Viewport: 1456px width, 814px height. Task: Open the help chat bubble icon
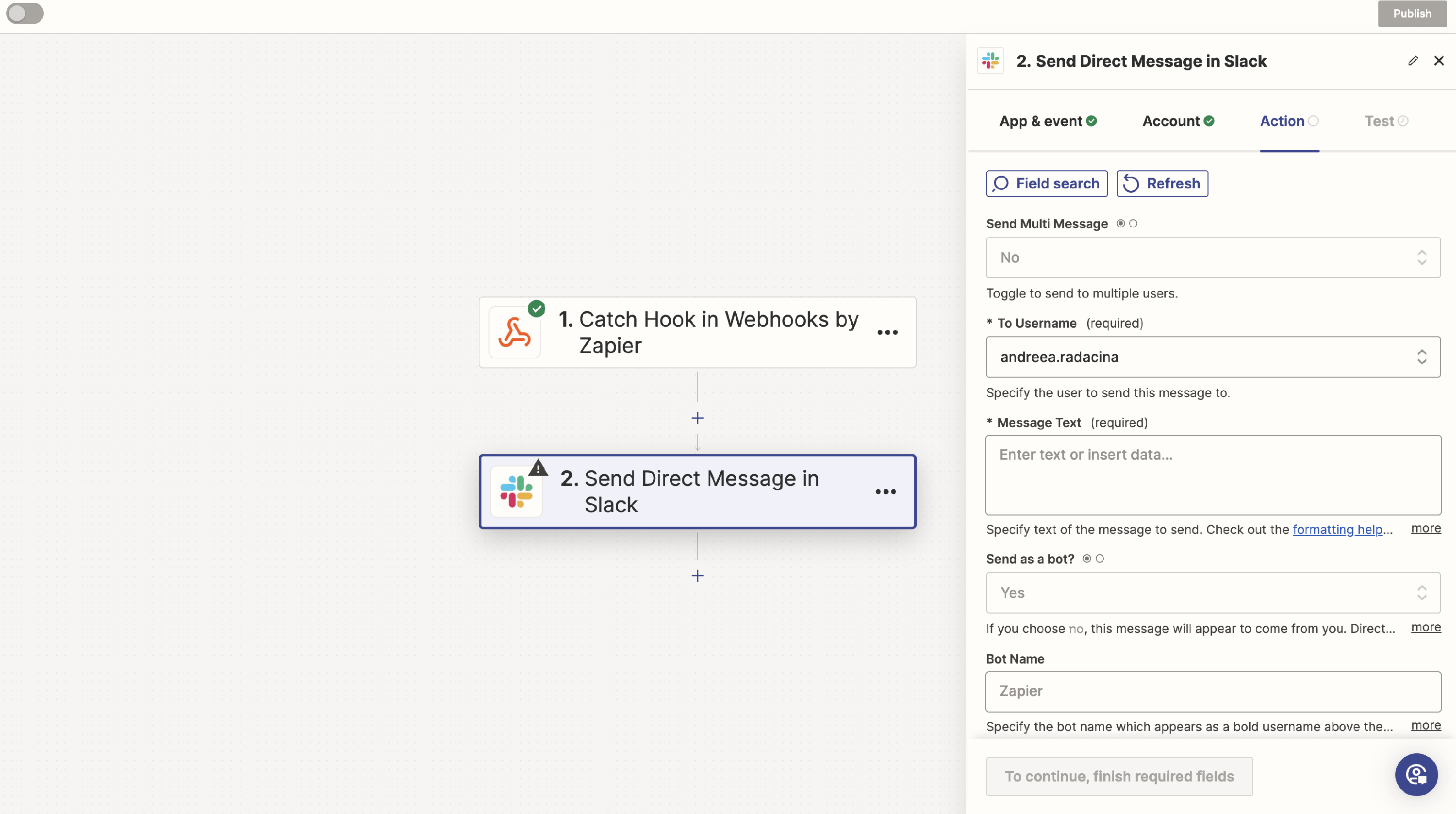click(1416, 774)
